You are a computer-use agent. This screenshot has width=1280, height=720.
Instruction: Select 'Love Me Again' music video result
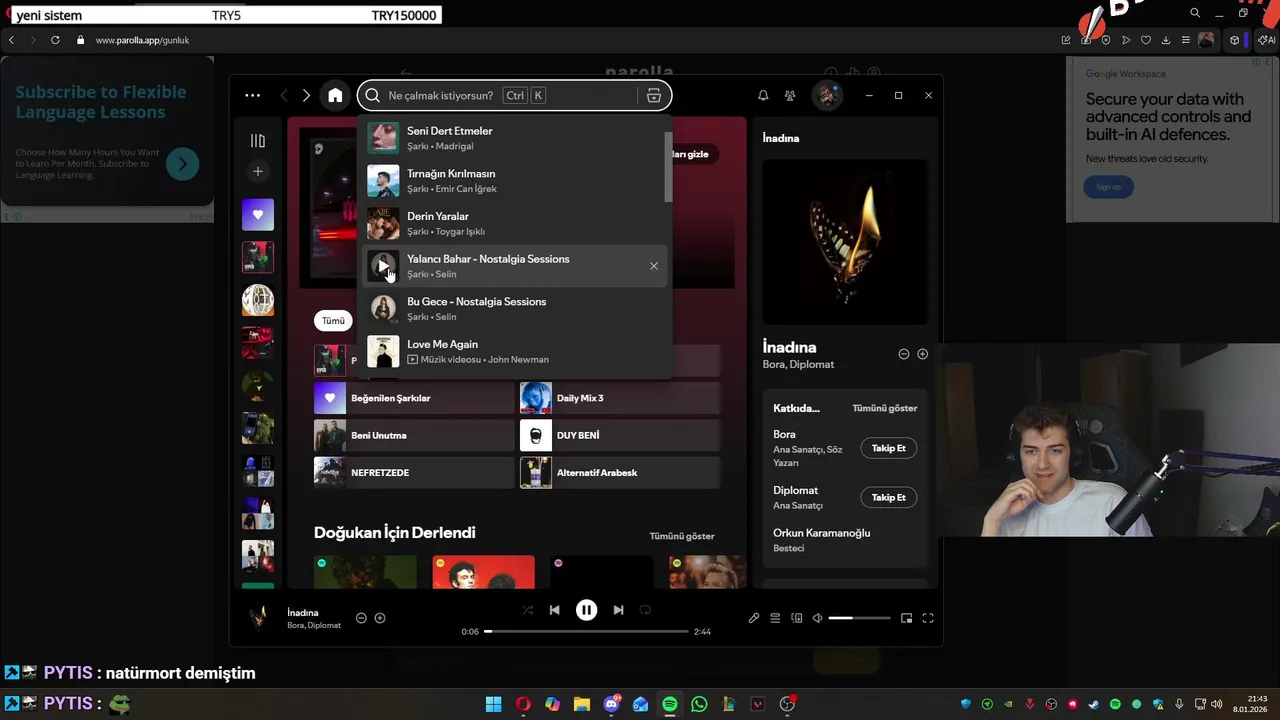tap(514, 351)
